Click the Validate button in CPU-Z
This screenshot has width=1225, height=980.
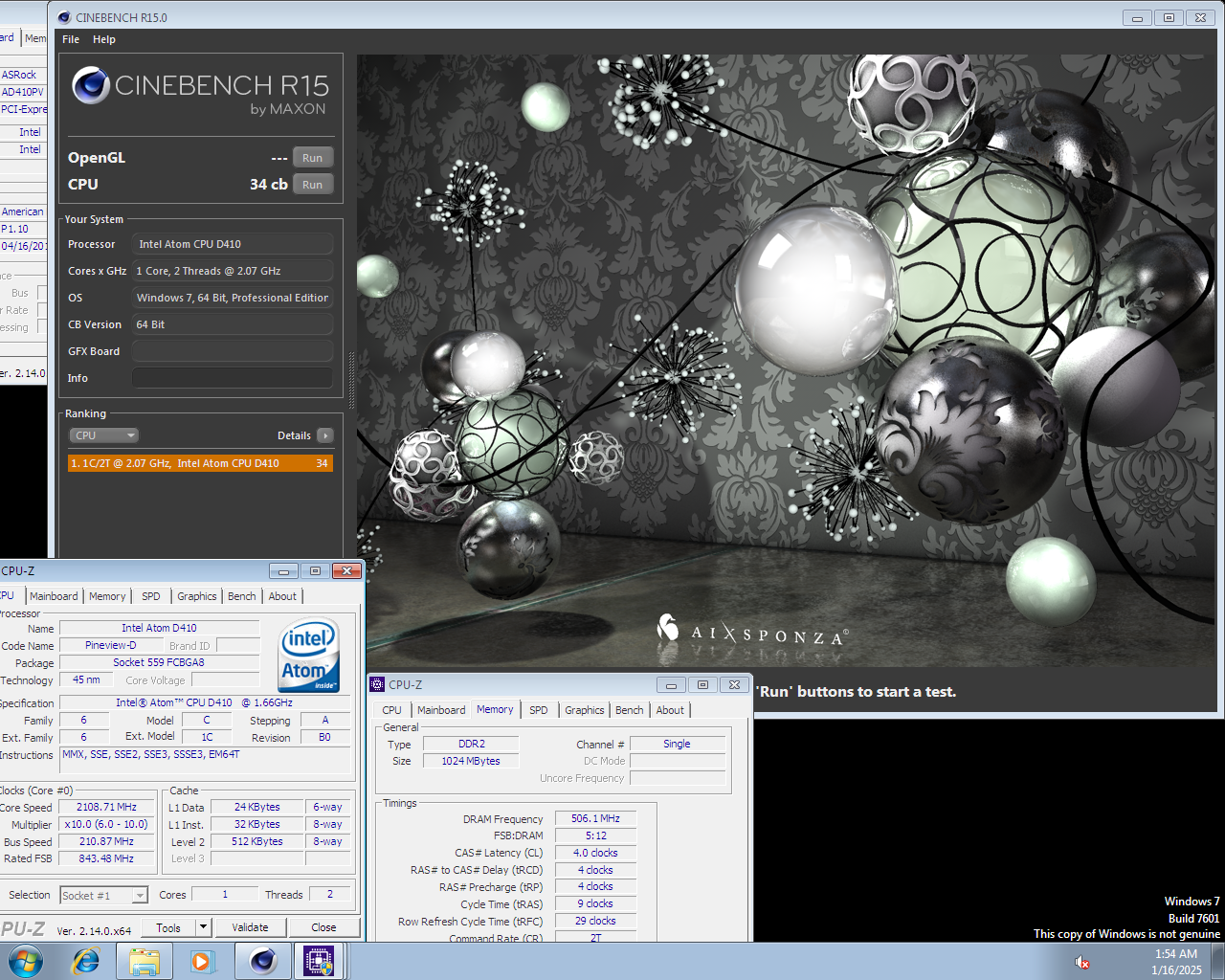pyautogui.click(x=250, y=927)
